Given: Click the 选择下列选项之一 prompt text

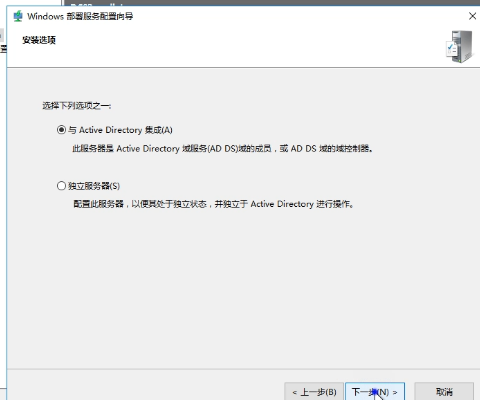Looking at the screenshot, I should [x=77, y=106].
